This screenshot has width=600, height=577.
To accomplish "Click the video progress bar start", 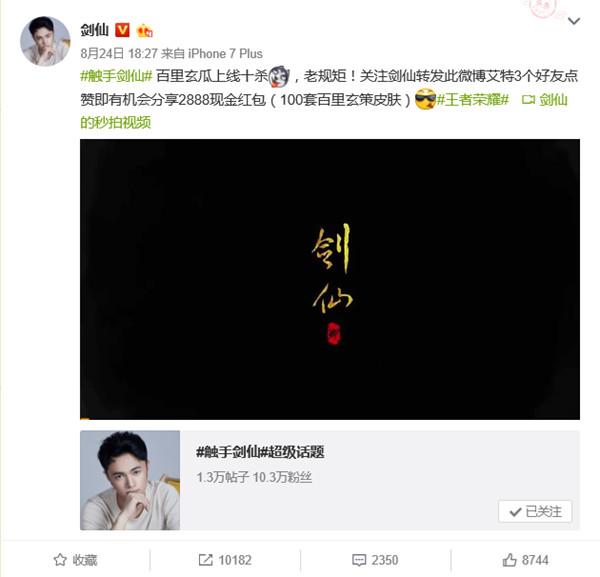I will coord(85,419).
